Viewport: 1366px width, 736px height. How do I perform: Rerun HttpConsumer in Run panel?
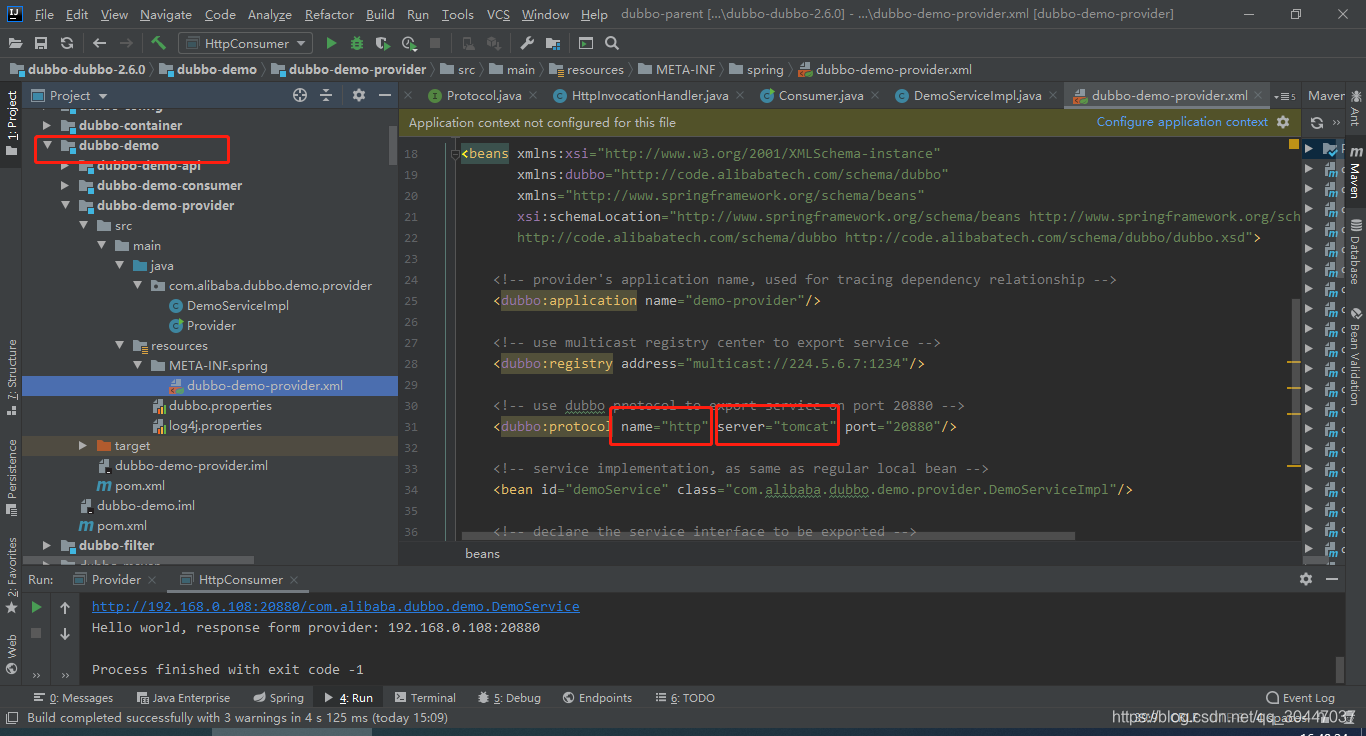point(36,607)
